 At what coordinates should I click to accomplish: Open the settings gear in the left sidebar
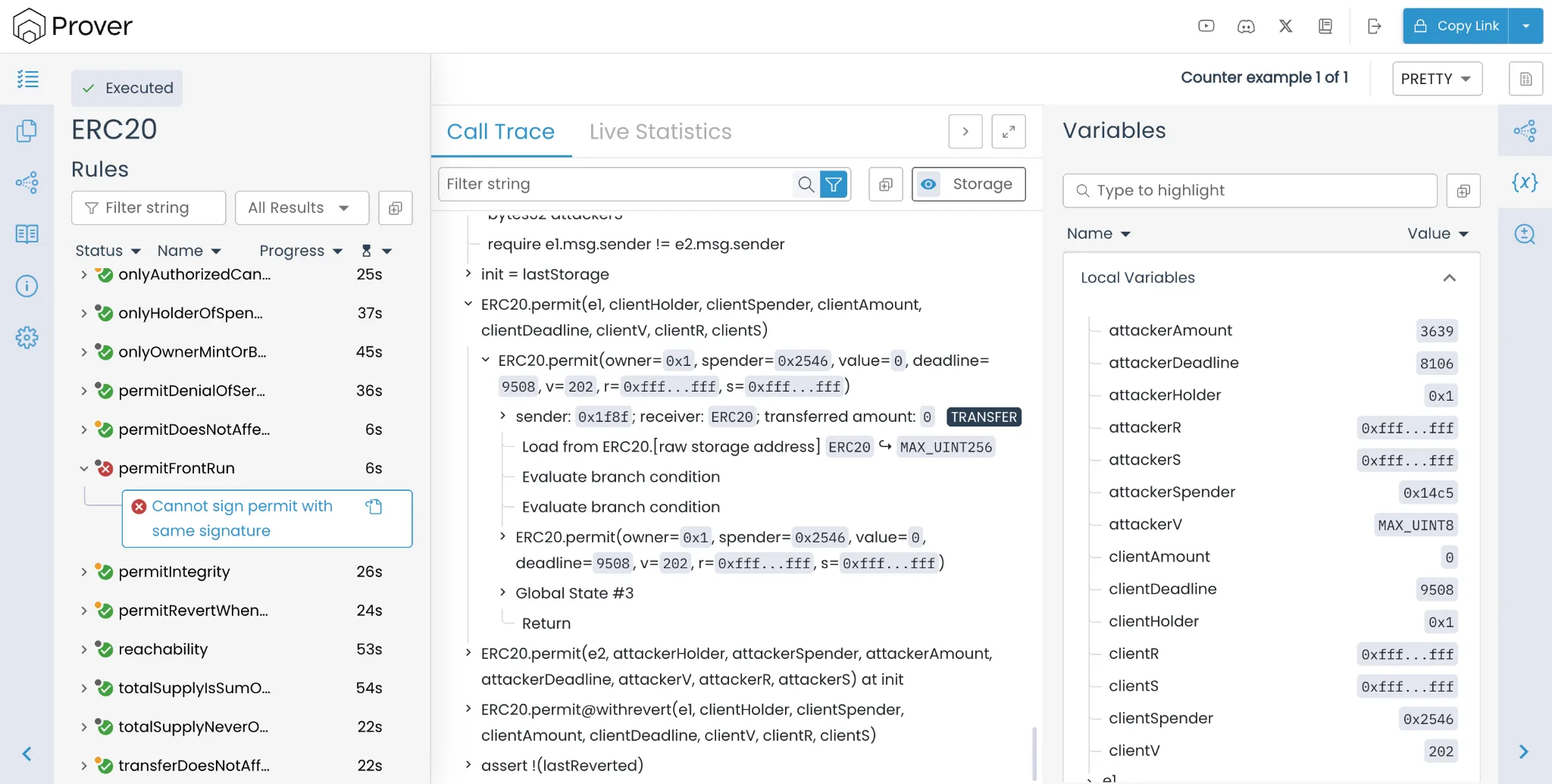pyautogui.click(x=27, y=338)
